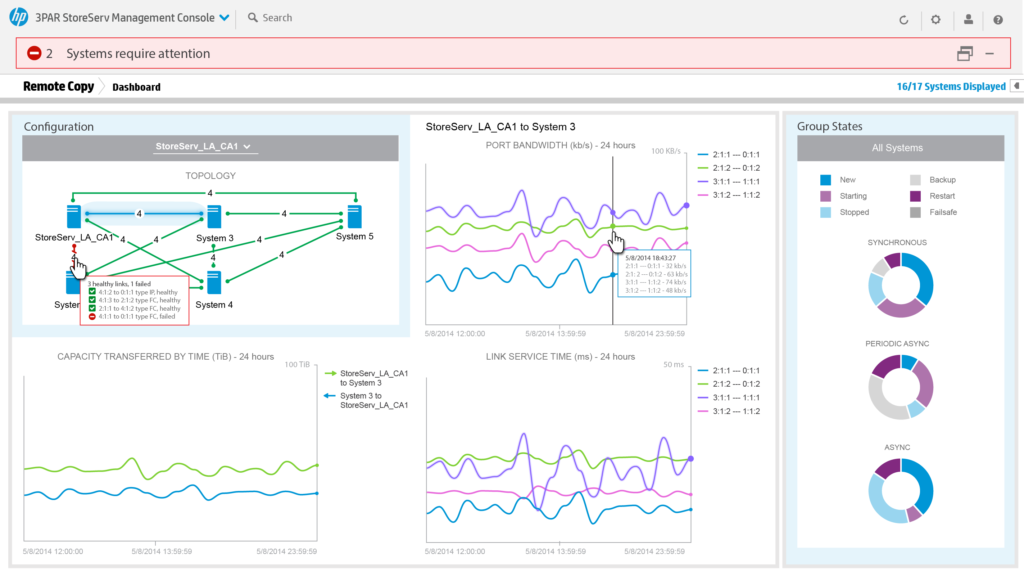This screenshot has width=1024, height=576.
Task: Click green data point on bandwidth chart
Action: (613, 227)
